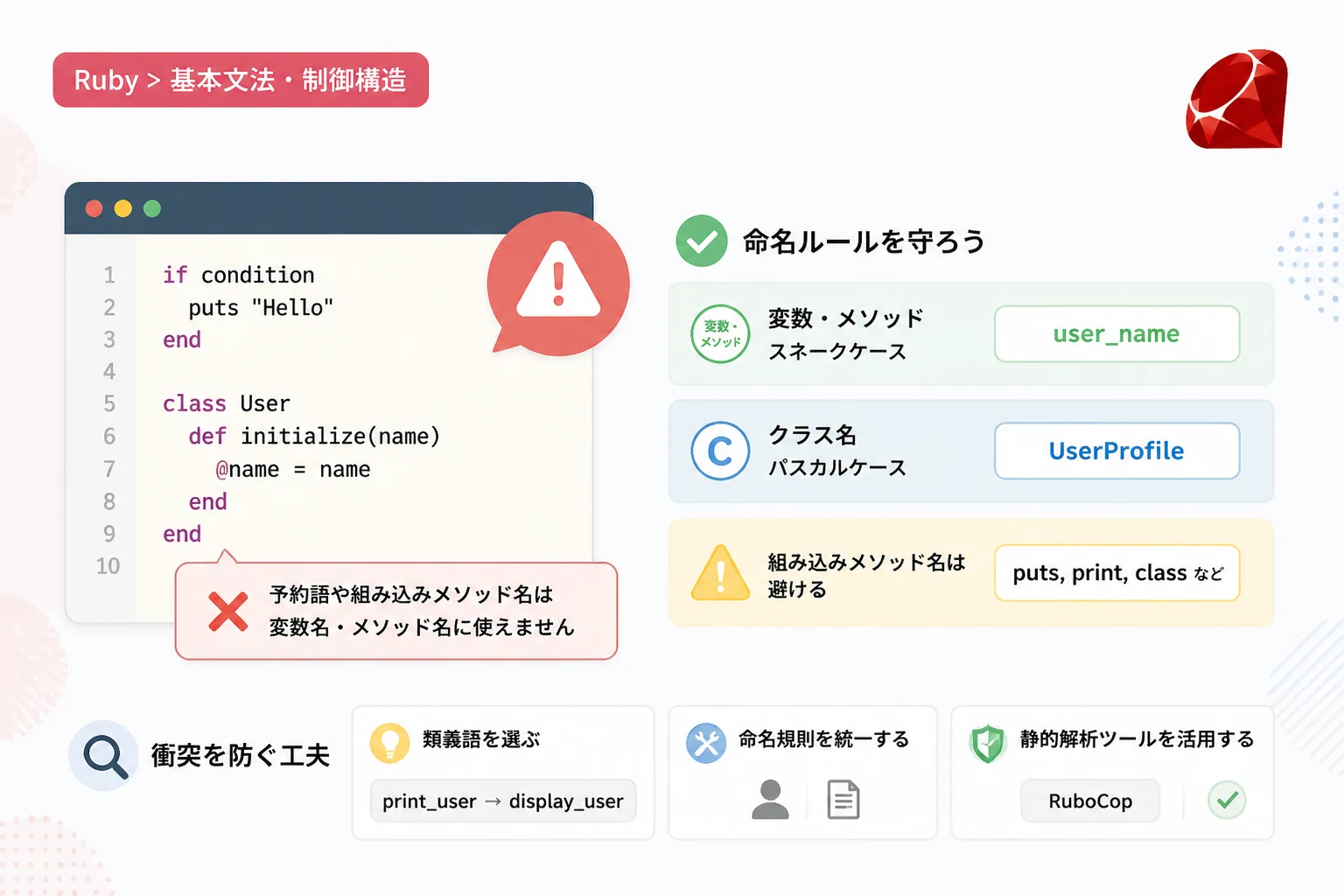Click the red warning speech bubble icon

coord(558,283)
